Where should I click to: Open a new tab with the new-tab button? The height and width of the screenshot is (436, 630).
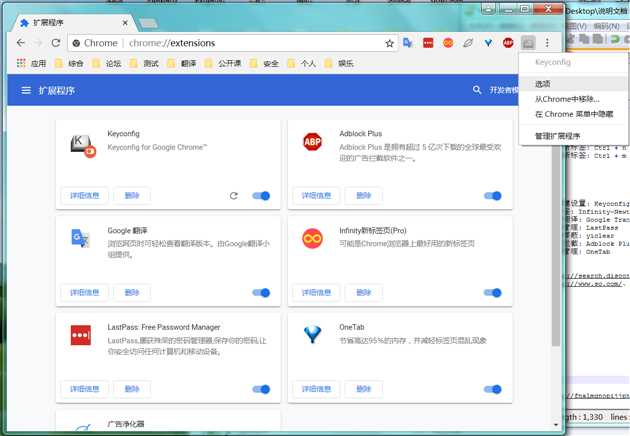click(148, 24)
